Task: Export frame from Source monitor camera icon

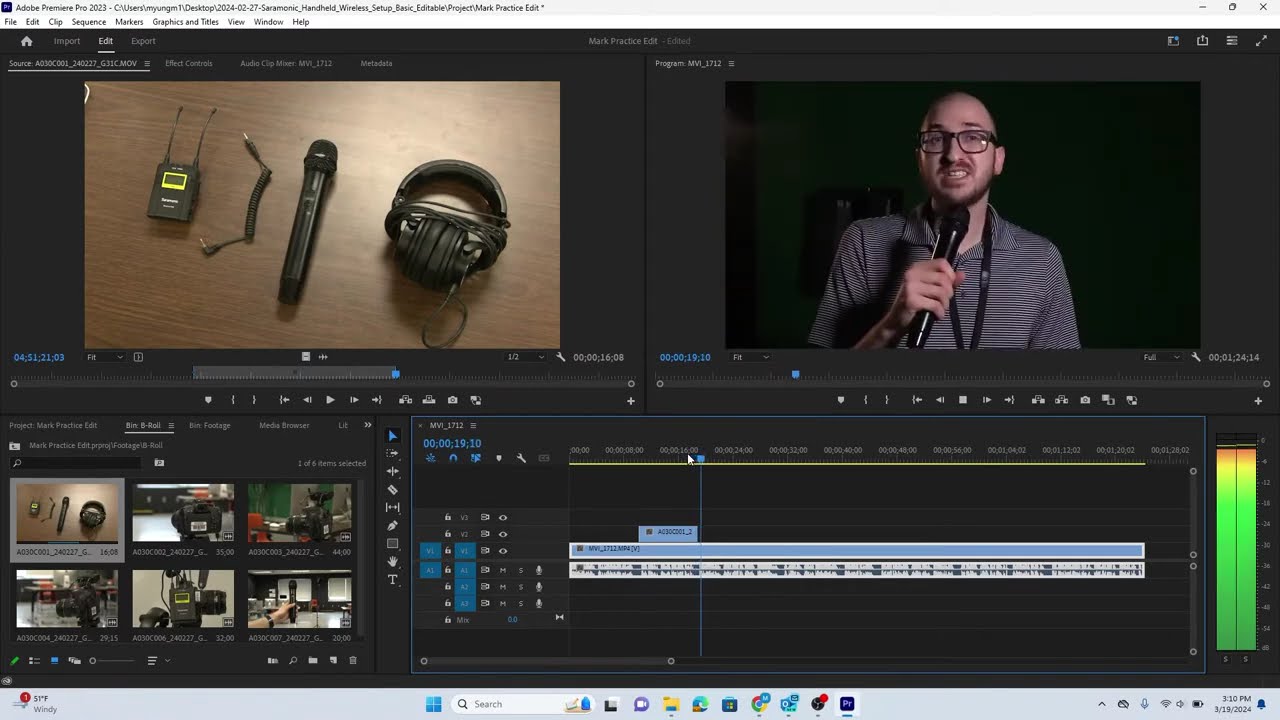Action: [452, 400]
